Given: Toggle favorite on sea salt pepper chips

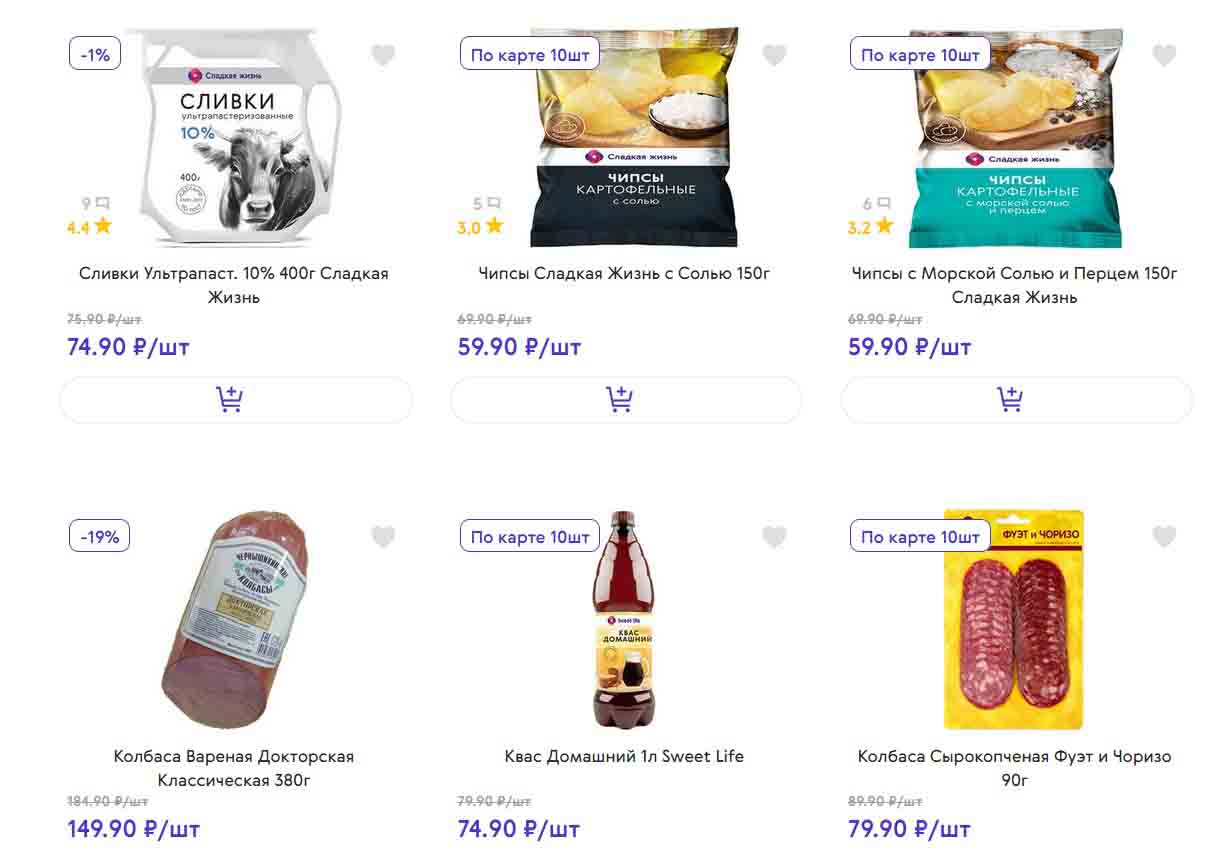Looking at the screenshot, I should click(1164, 55).
